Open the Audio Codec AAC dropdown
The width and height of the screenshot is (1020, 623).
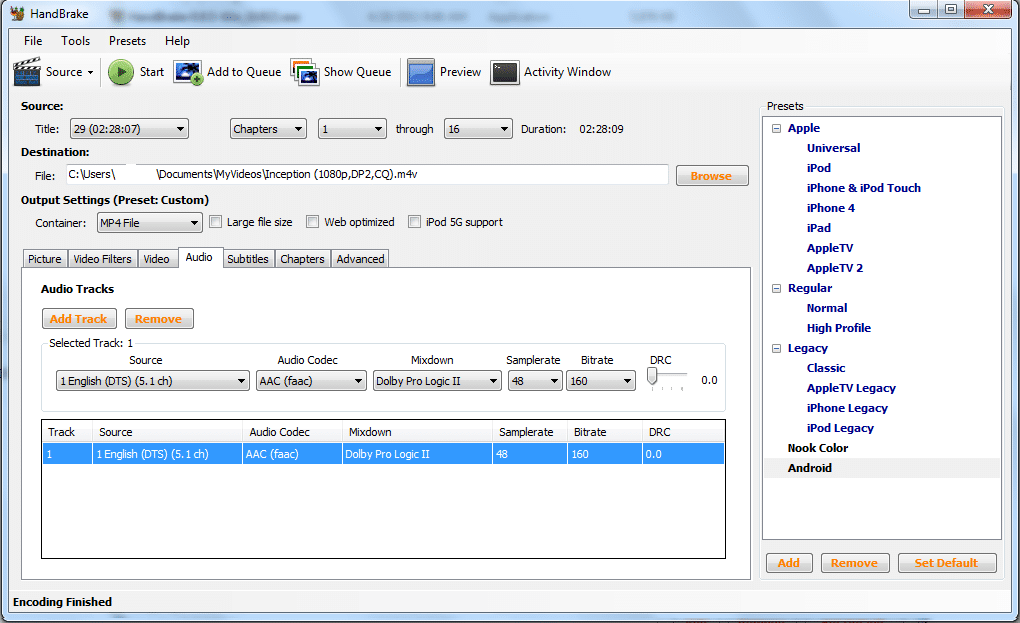click(311, 380)
